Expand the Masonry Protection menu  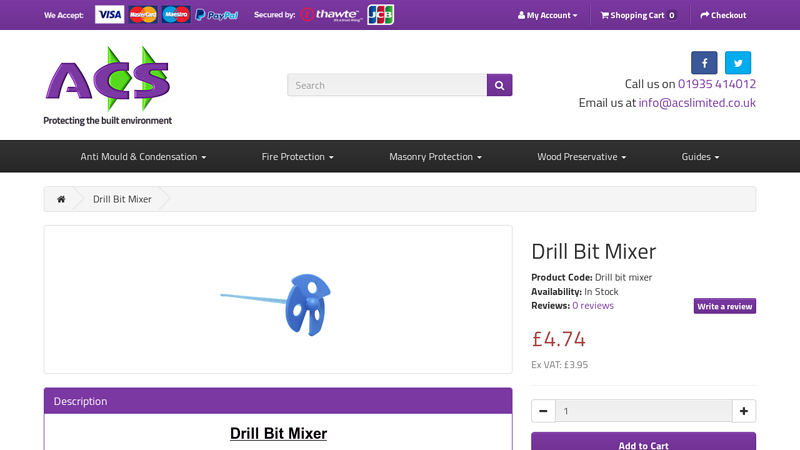tap(435, 157)
